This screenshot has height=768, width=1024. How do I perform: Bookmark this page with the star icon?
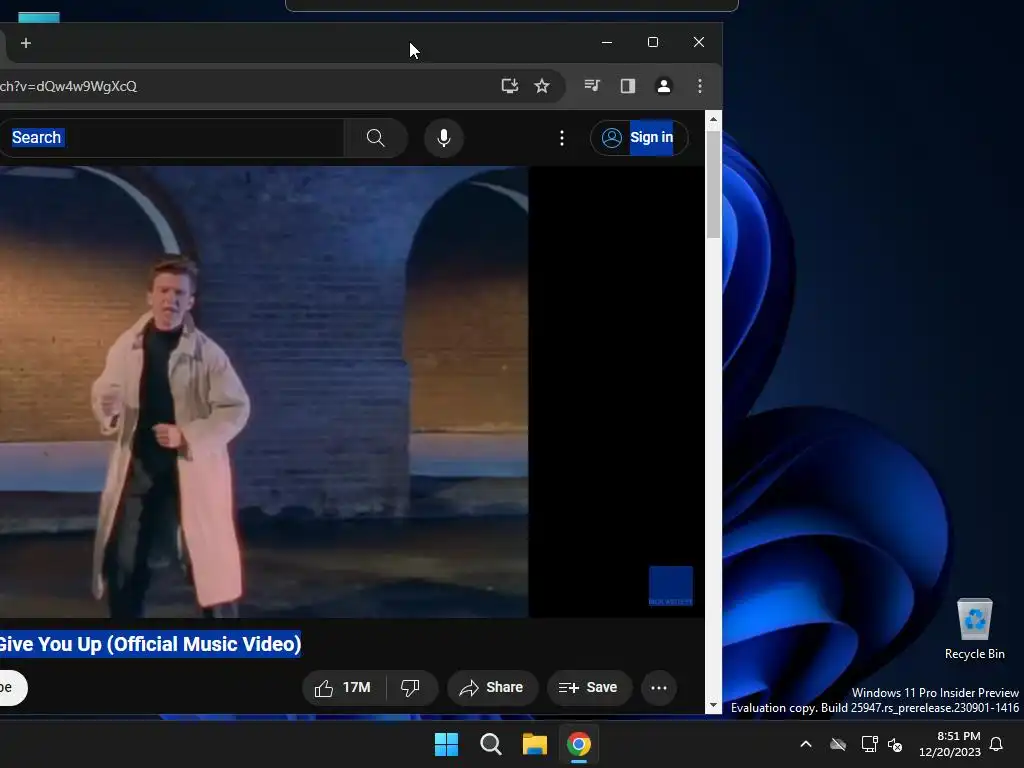pyautogui.click(x=541, y=86)
